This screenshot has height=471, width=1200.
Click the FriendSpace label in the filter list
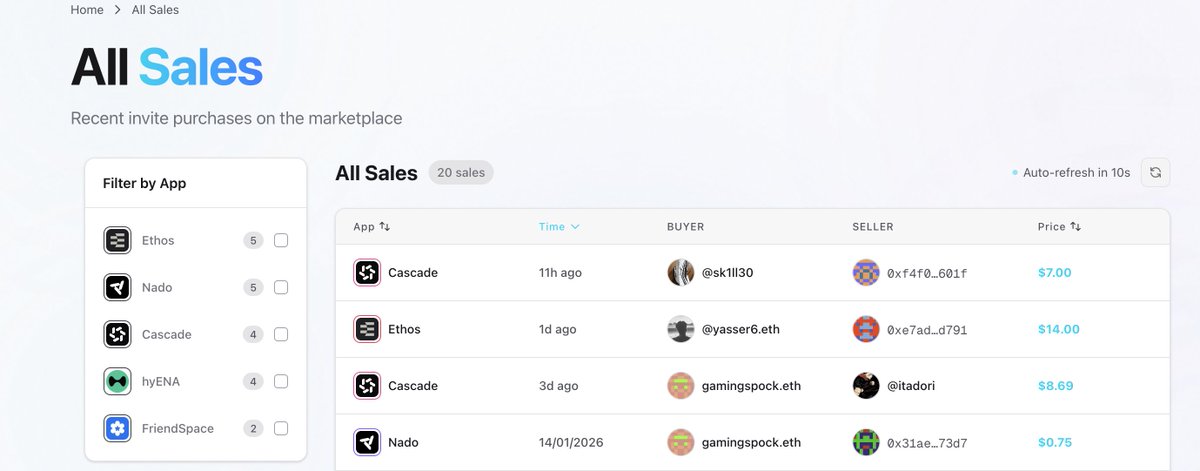pyautogui.click(x=178, y=428)
